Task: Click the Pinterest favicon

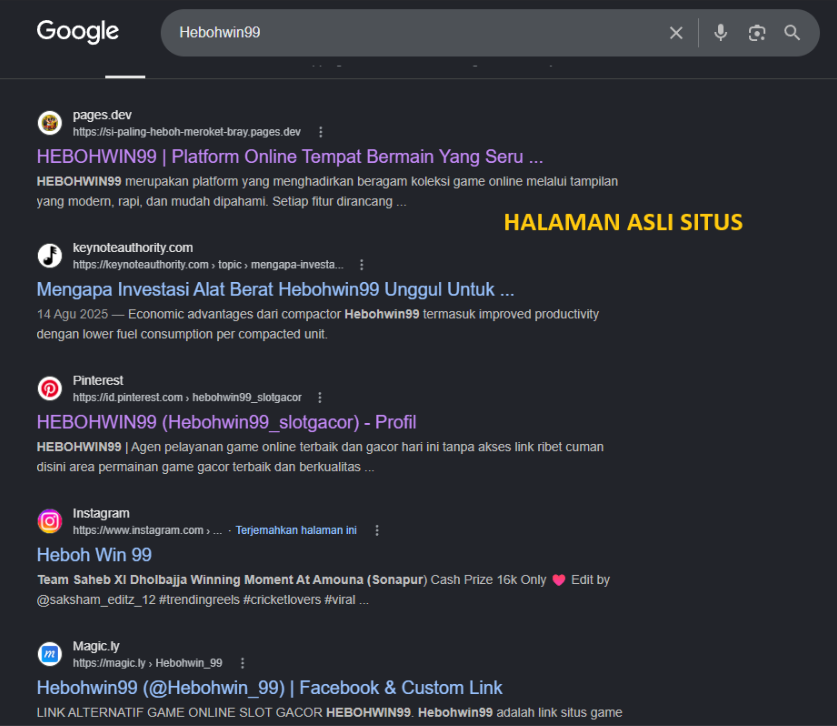Action: click(50, 388)
